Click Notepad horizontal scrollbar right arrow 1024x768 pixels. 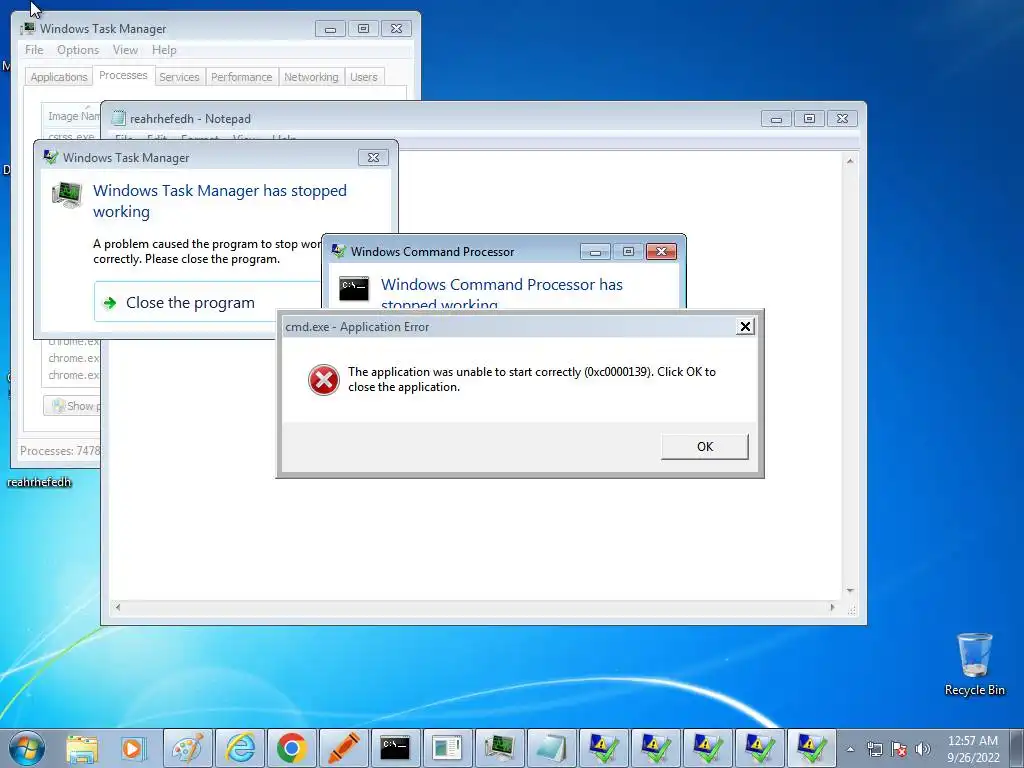(x=832, y=607)
